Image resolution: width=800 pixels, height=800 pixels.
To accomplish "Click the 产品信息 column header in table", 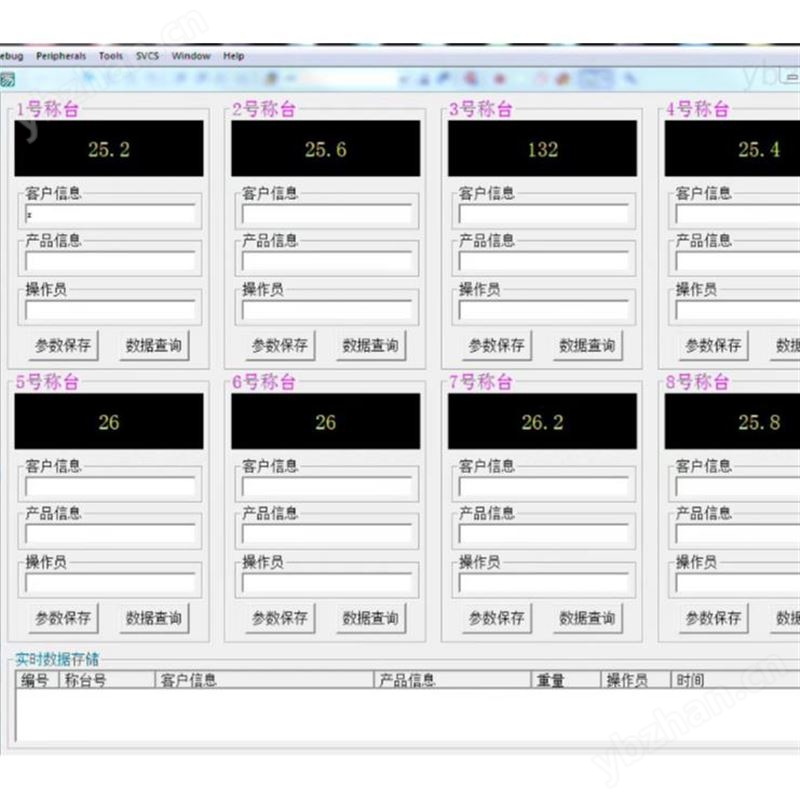I will point(453,680).
